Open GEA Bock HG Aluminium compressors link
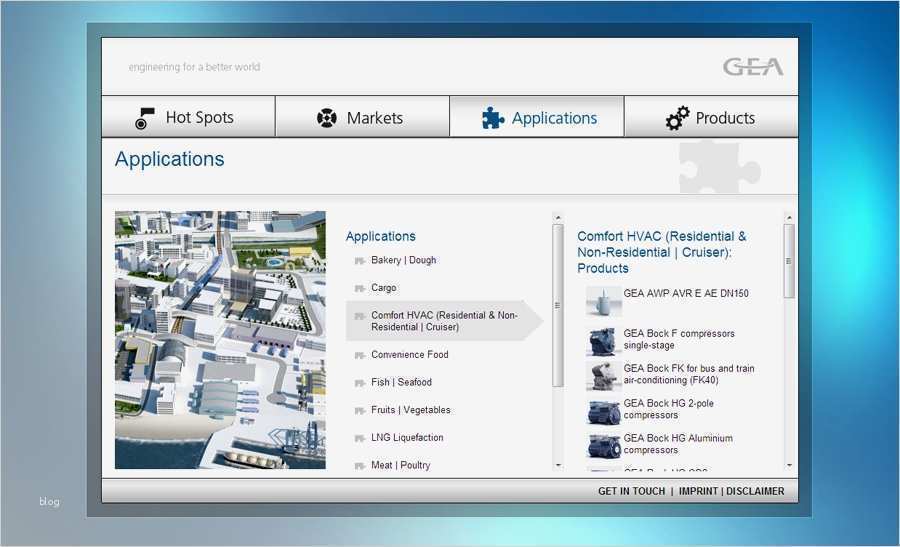The height and width of the screenshot is (547, 900). click(678, 444)
